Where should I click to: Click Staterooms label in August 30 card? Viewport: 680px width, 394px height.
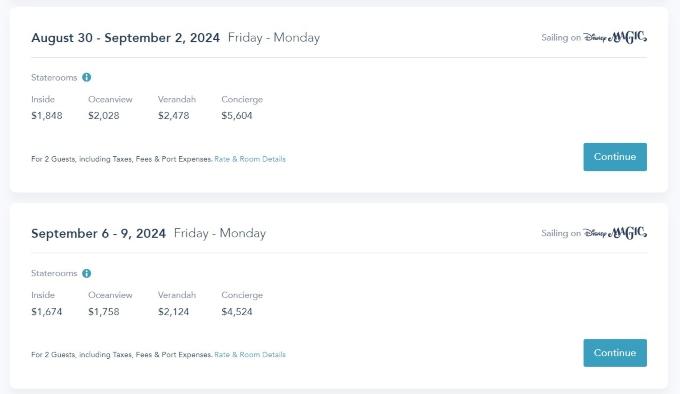[x=54, y=78]
